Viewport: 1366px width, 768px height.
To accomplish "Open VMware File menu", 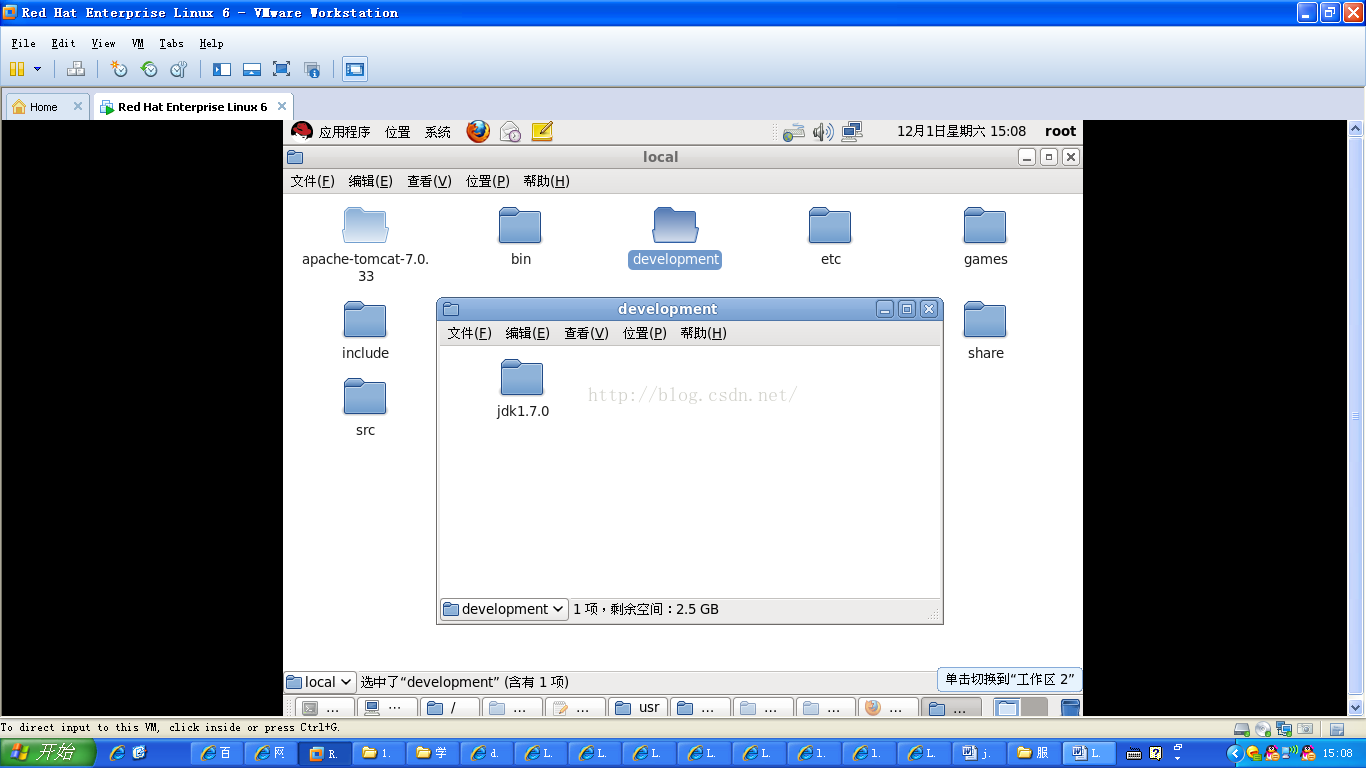I will [23, 43].
